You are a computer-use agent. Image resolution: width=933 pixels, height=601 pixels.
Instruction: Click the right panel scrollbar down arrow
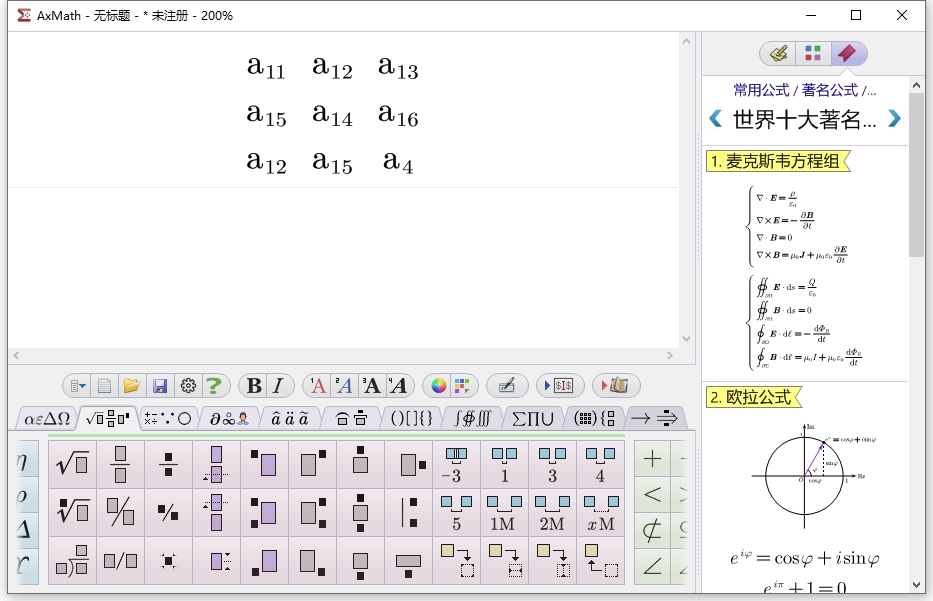pos(917,584)
